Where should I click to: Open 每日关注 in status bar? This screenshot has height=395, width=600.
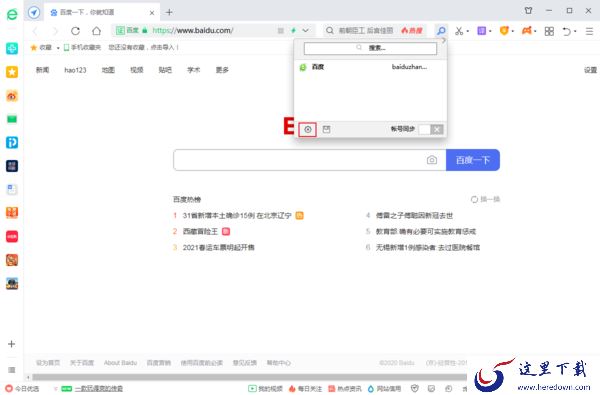[x=305, y=389]
